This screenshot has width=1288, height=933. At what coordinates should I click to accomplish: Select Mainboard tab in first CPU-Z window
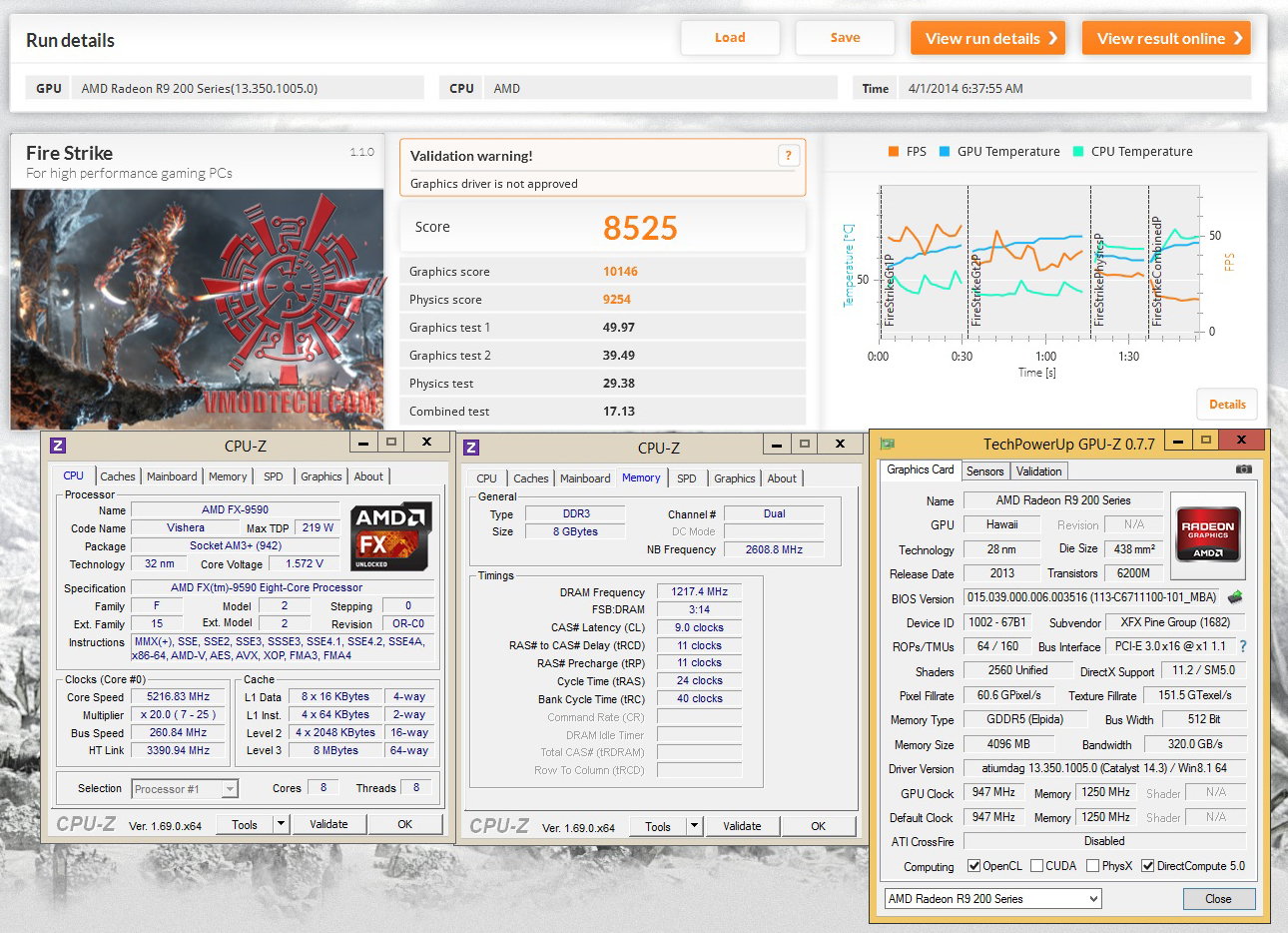(x=172, y=476)
